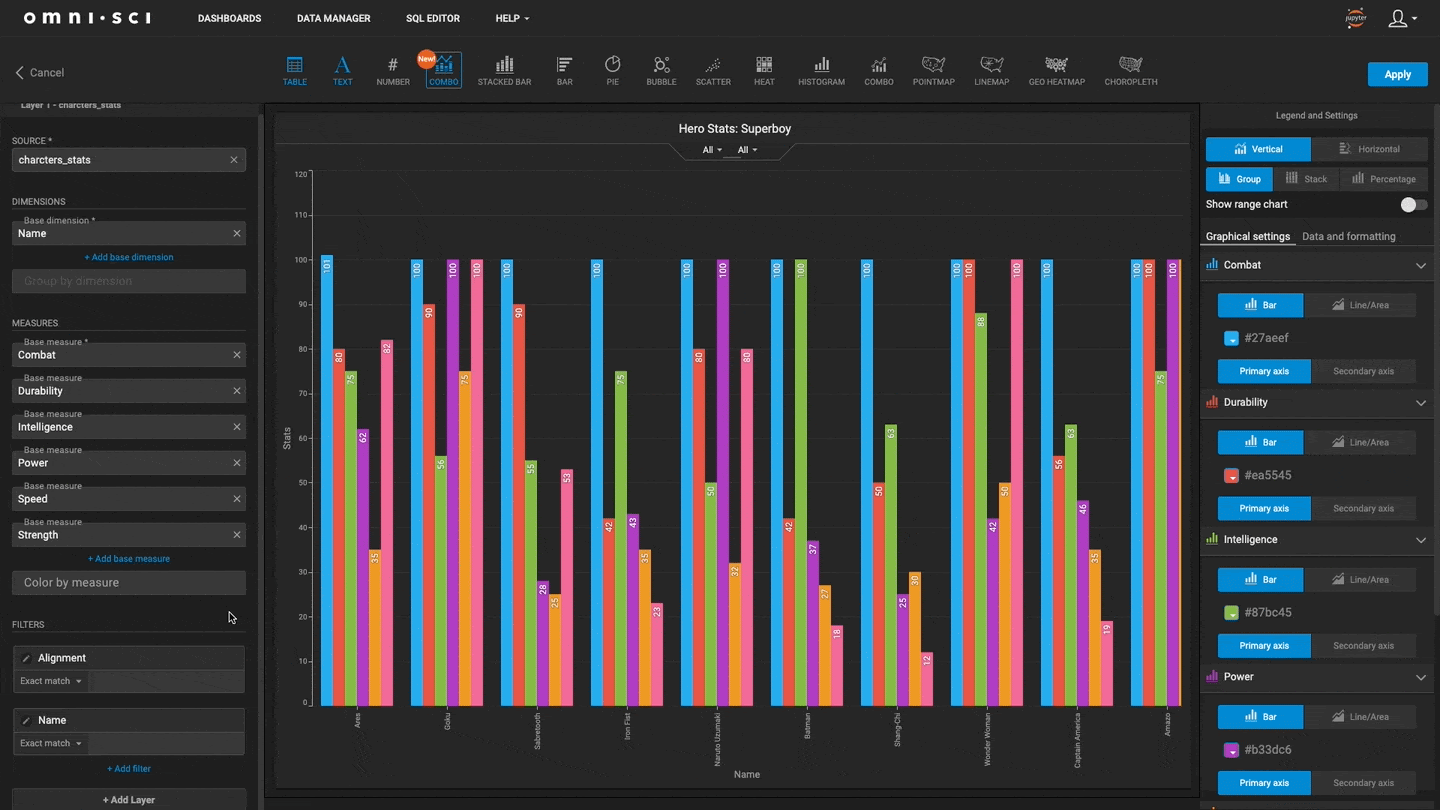
Task: Edit the Name filter pencil icon
Action: [27, 720]
